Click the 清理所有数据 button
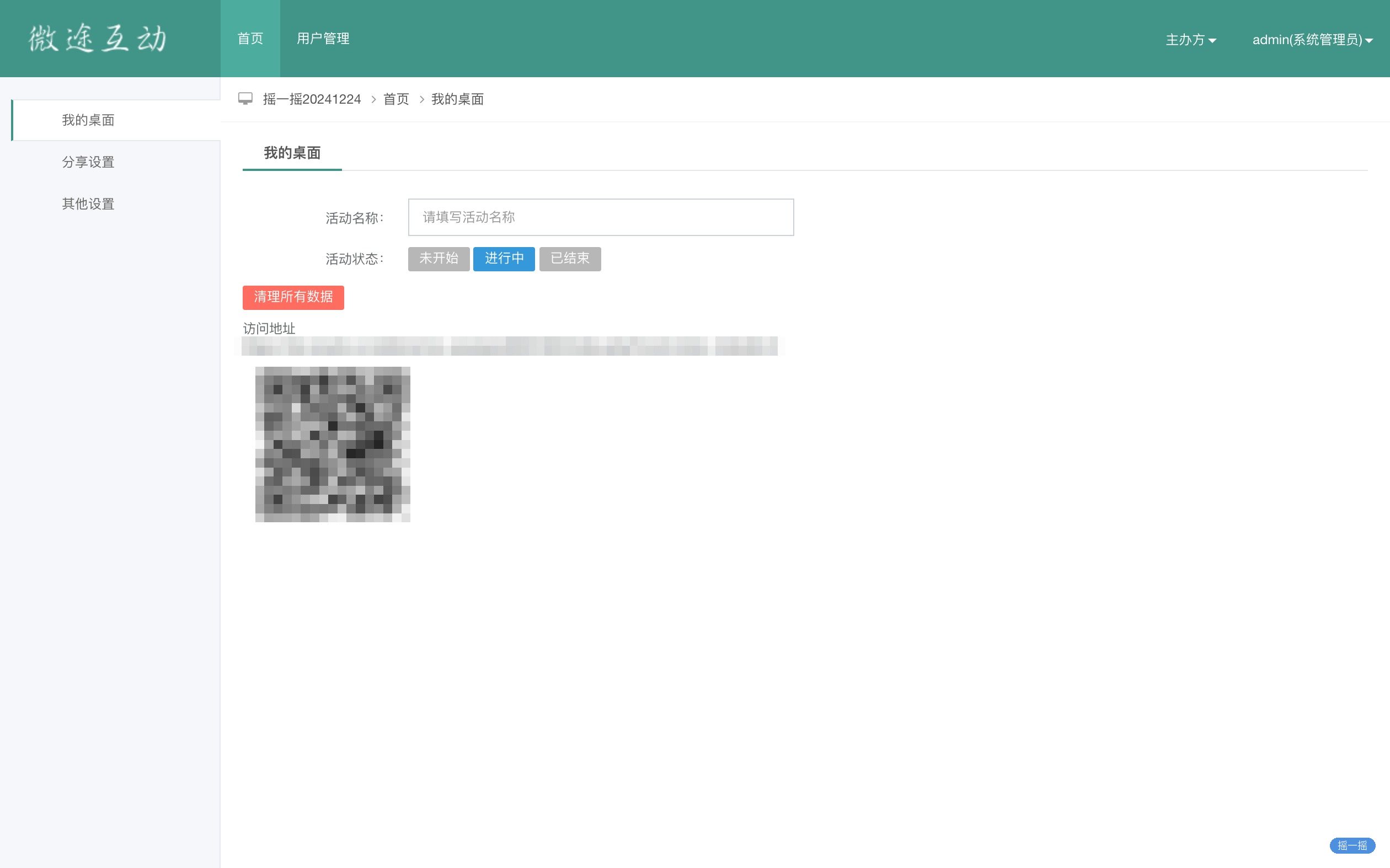 tap(293, 297)
